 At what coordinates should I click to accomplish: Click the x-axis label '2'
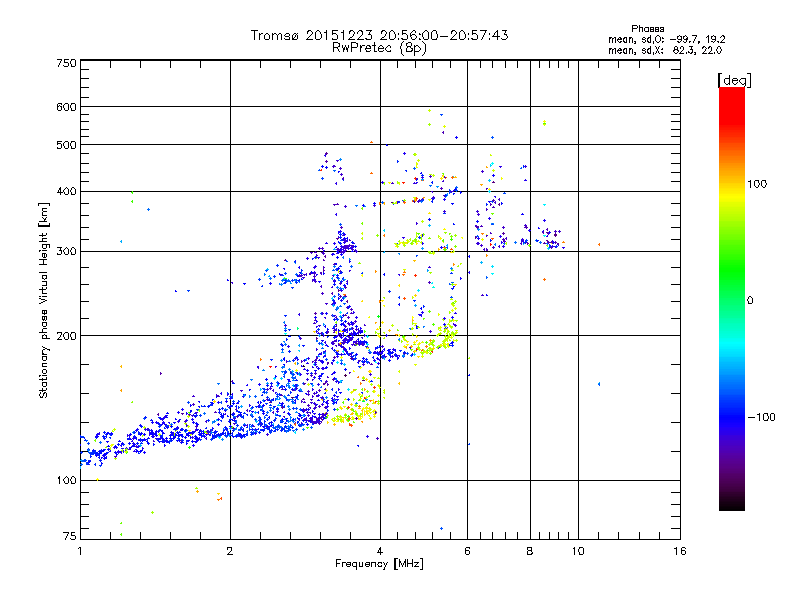coord(230,551)
